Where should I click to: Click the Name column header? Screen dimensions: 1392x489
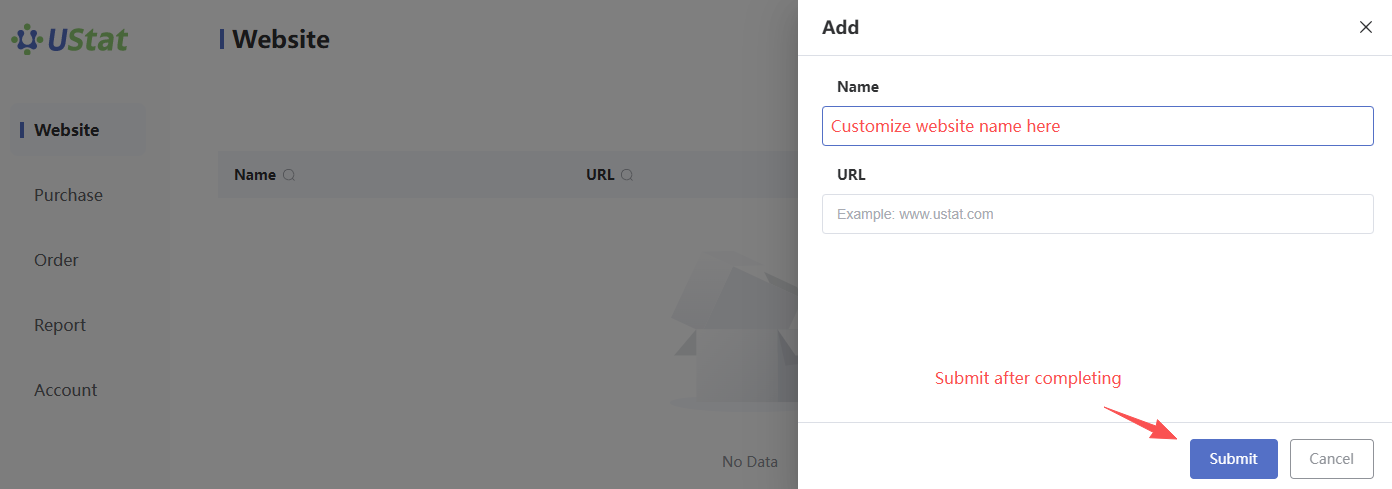[x=255, y=175]
